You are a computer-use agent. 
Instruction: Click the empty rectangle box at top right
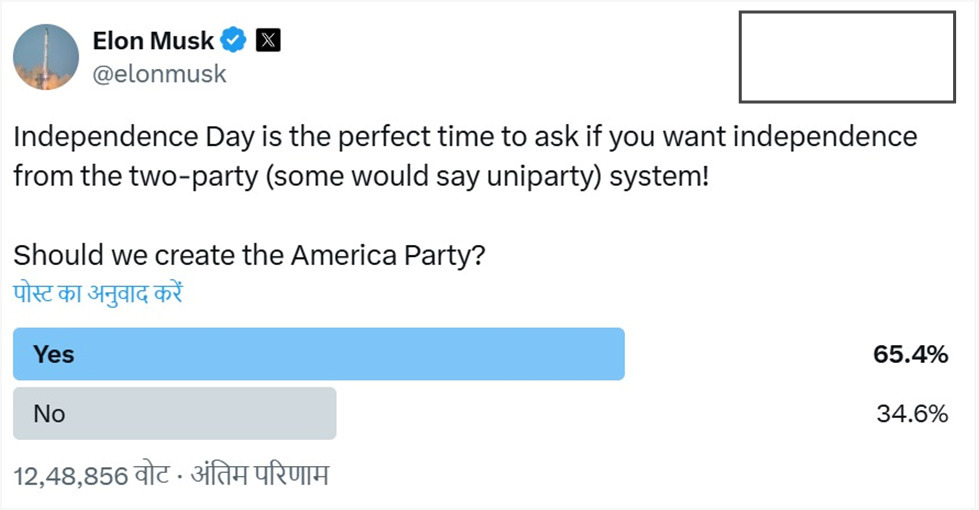(847, 57)
